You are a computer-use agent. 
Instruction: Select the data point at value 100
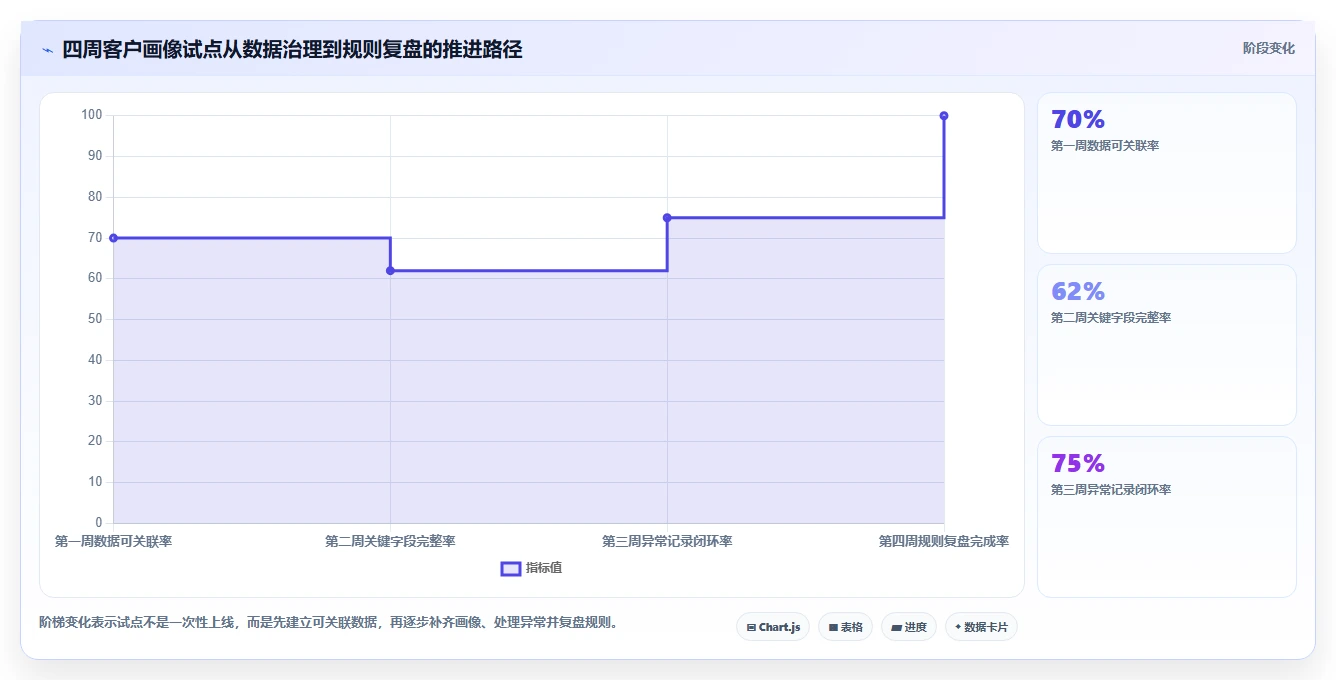(x=944, y=116)
